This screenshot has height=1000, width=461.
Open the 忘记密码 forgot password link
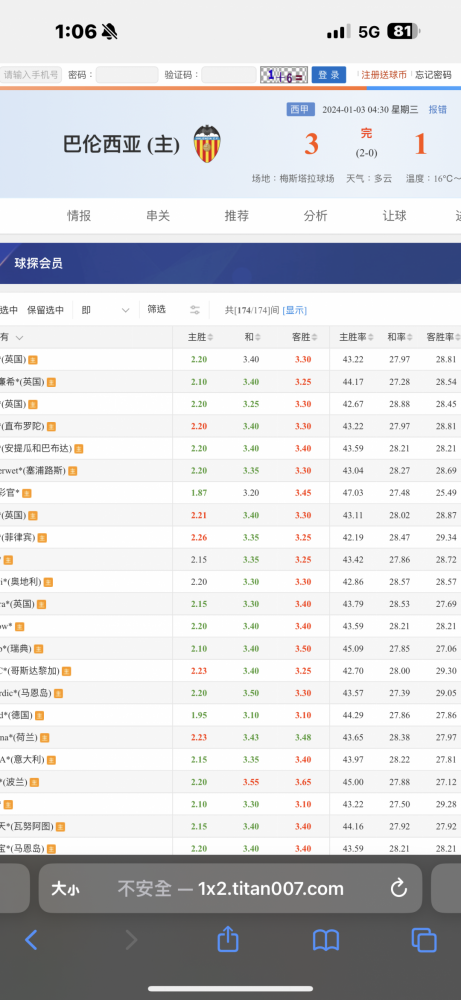(x=434, y=75)
